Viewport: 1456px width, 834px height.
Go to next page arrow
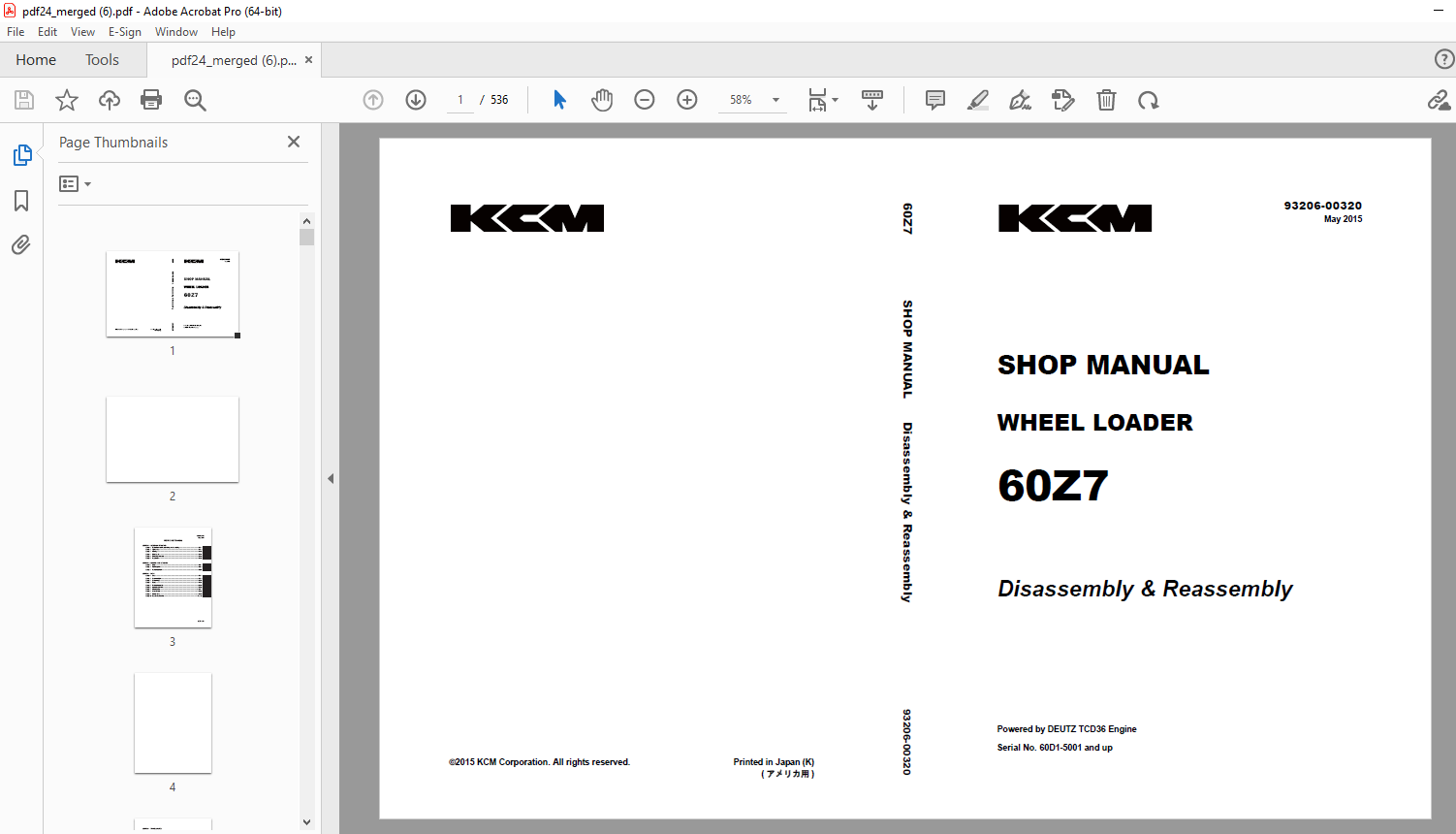point(416,100)
